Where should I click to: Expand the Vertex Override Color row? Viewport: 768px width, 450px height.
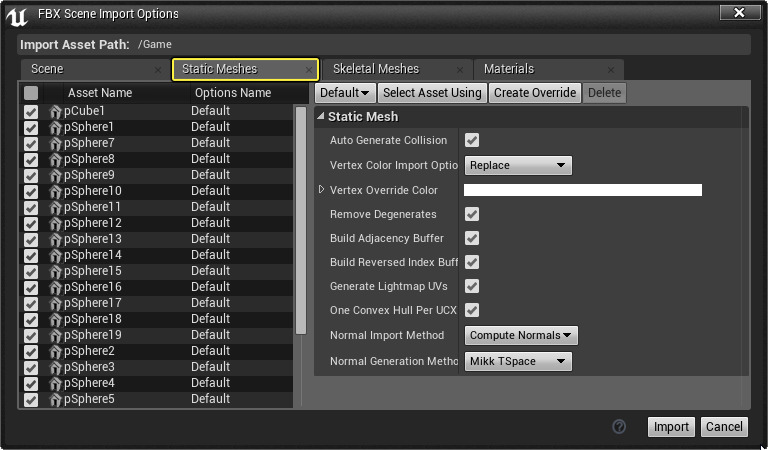322,190
